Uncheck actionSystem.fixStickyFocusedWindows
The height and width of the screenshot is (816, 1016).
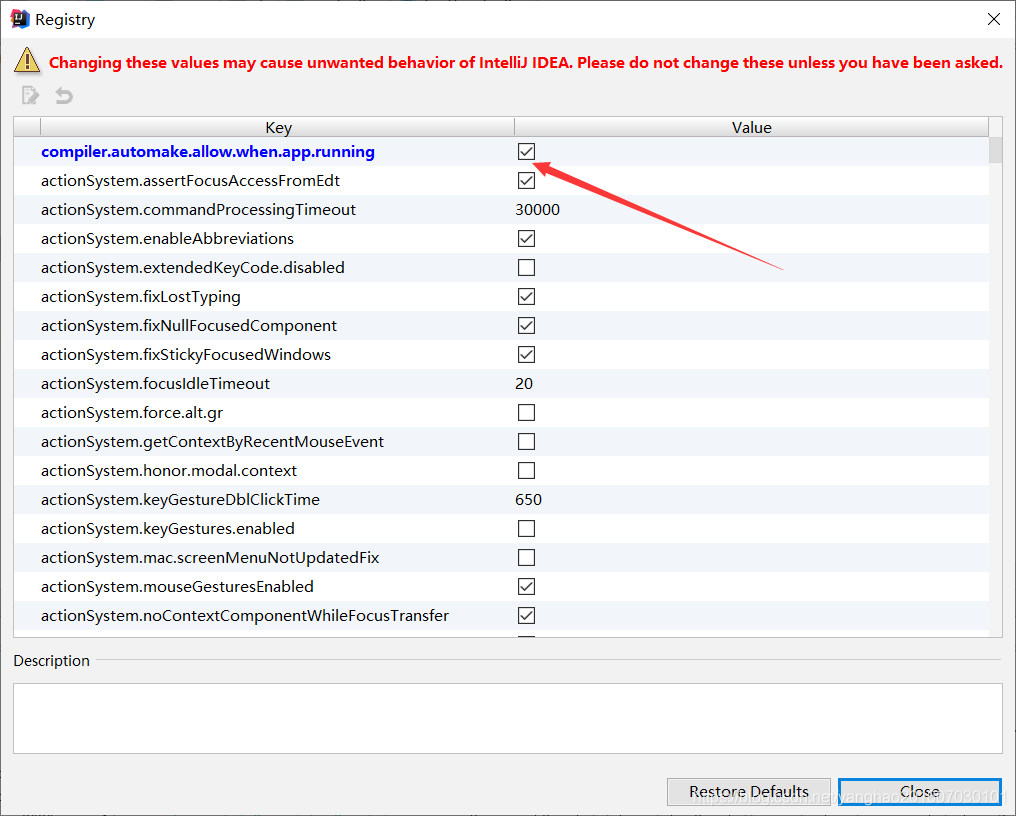click(526, 355)
